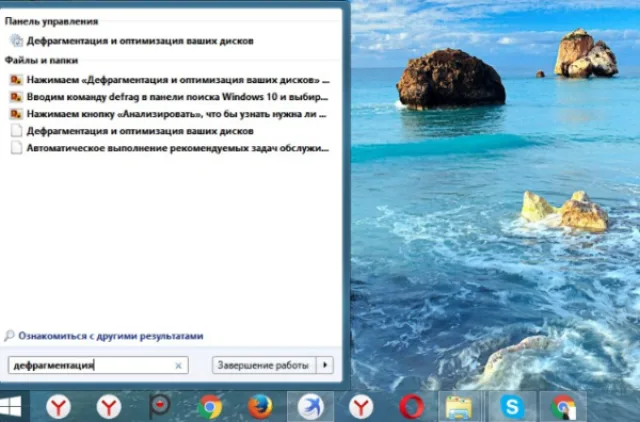Click the Завершение работы button
The height and width of the screenshot is (422, 640).
point(264,365)
